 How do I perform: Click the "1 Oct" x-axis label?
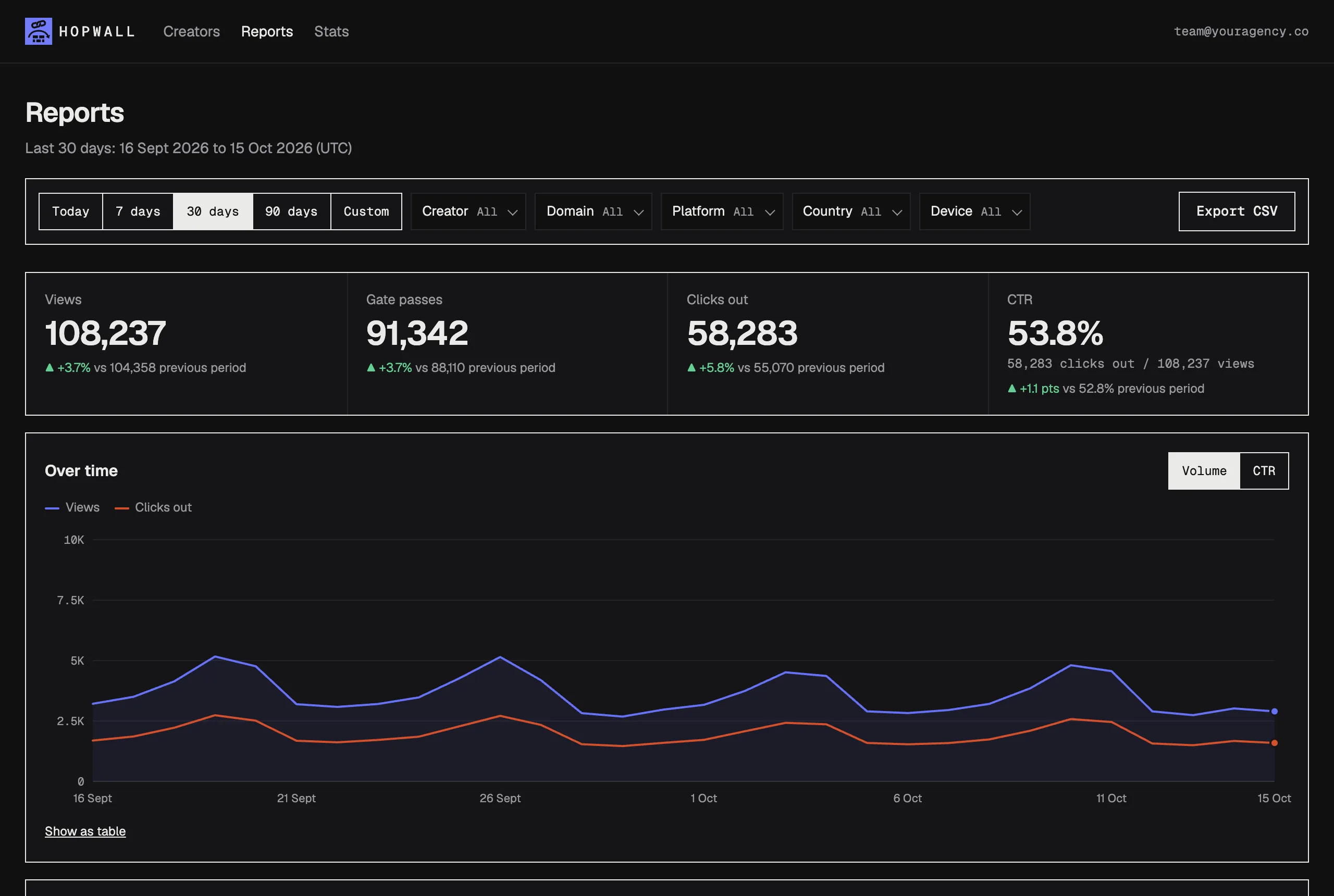click(x=703, y=798)
